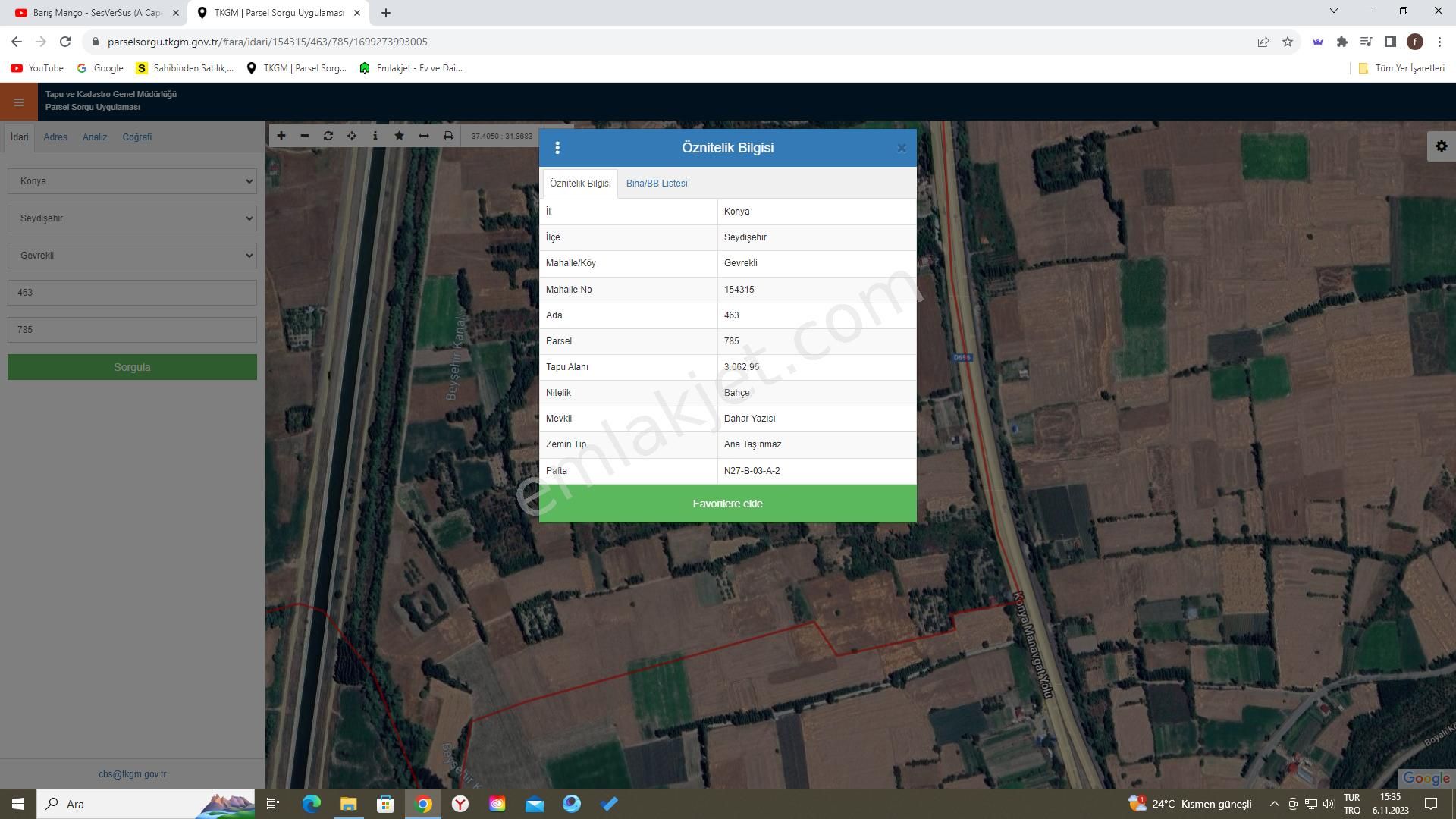Open a new browser tab
Viewport: 1456px width, 819px height.
(x=386, y=13)
